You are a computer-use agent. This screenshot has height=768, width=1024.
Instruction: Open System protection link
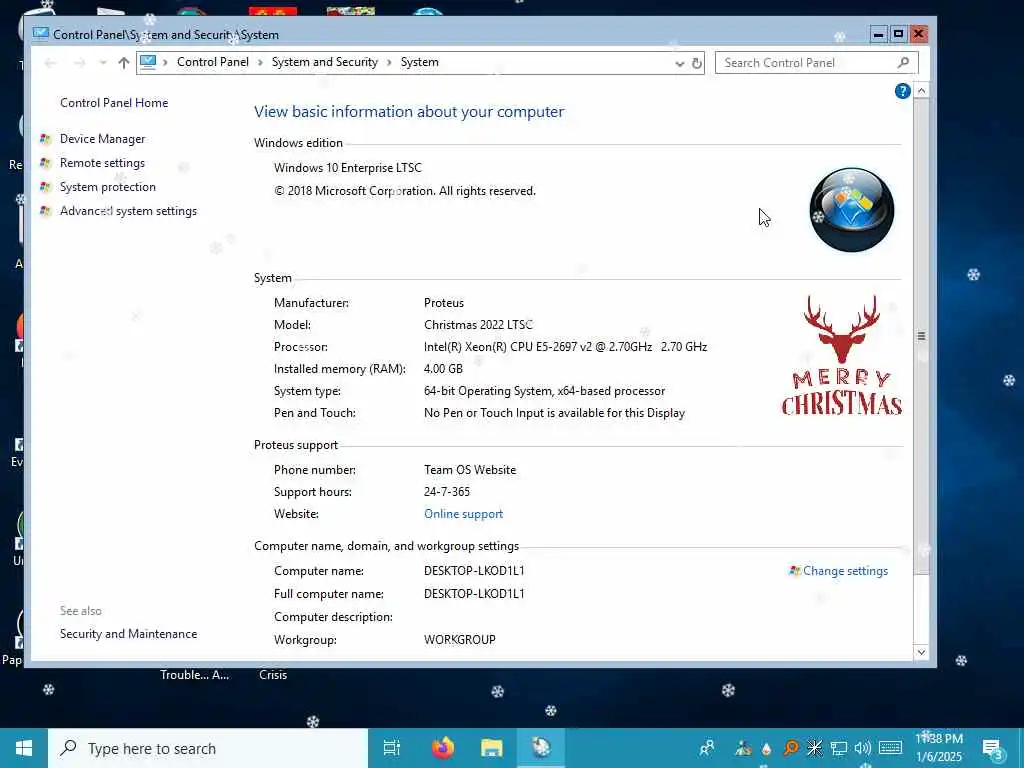(108, 187)
